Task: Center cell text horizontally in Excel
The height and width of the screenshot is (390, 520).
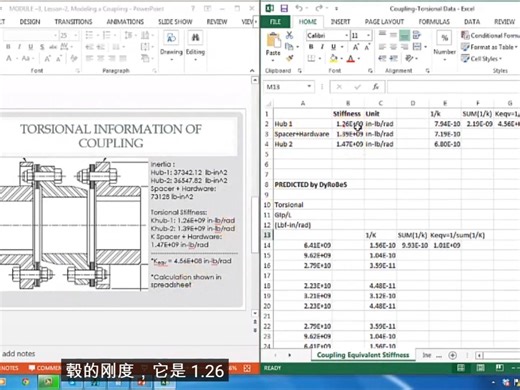Action: [393, 47]
